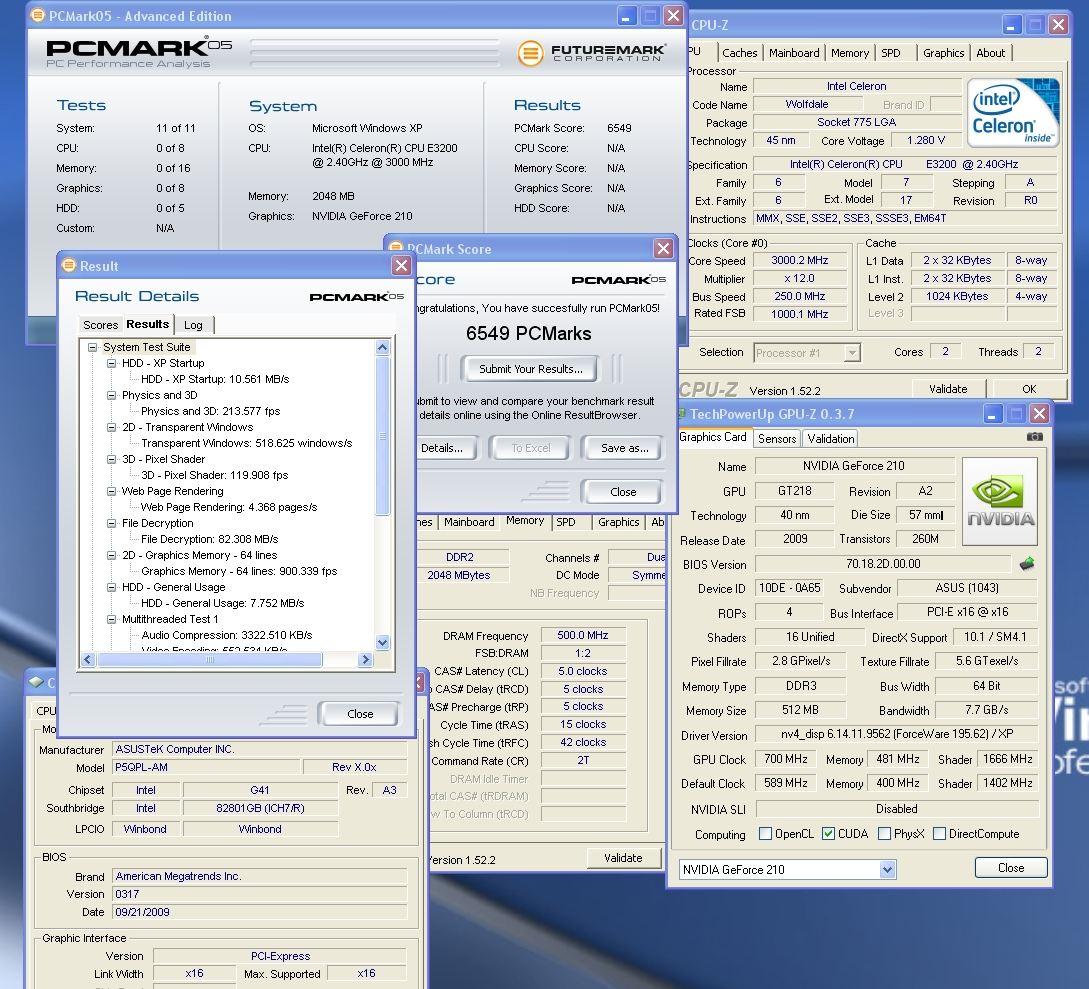This screenshot has height=989, width=1089.
Task: Click the PCMark05 title bar icon
Action: point(38,15)
